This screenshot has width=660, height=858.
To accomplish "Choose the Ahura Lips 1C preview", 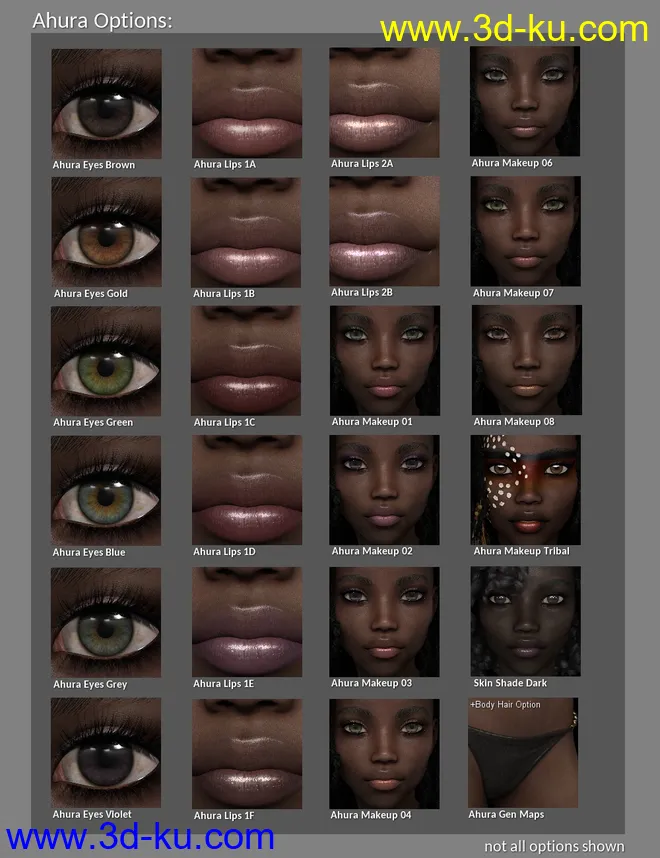I will click(246, 360).
